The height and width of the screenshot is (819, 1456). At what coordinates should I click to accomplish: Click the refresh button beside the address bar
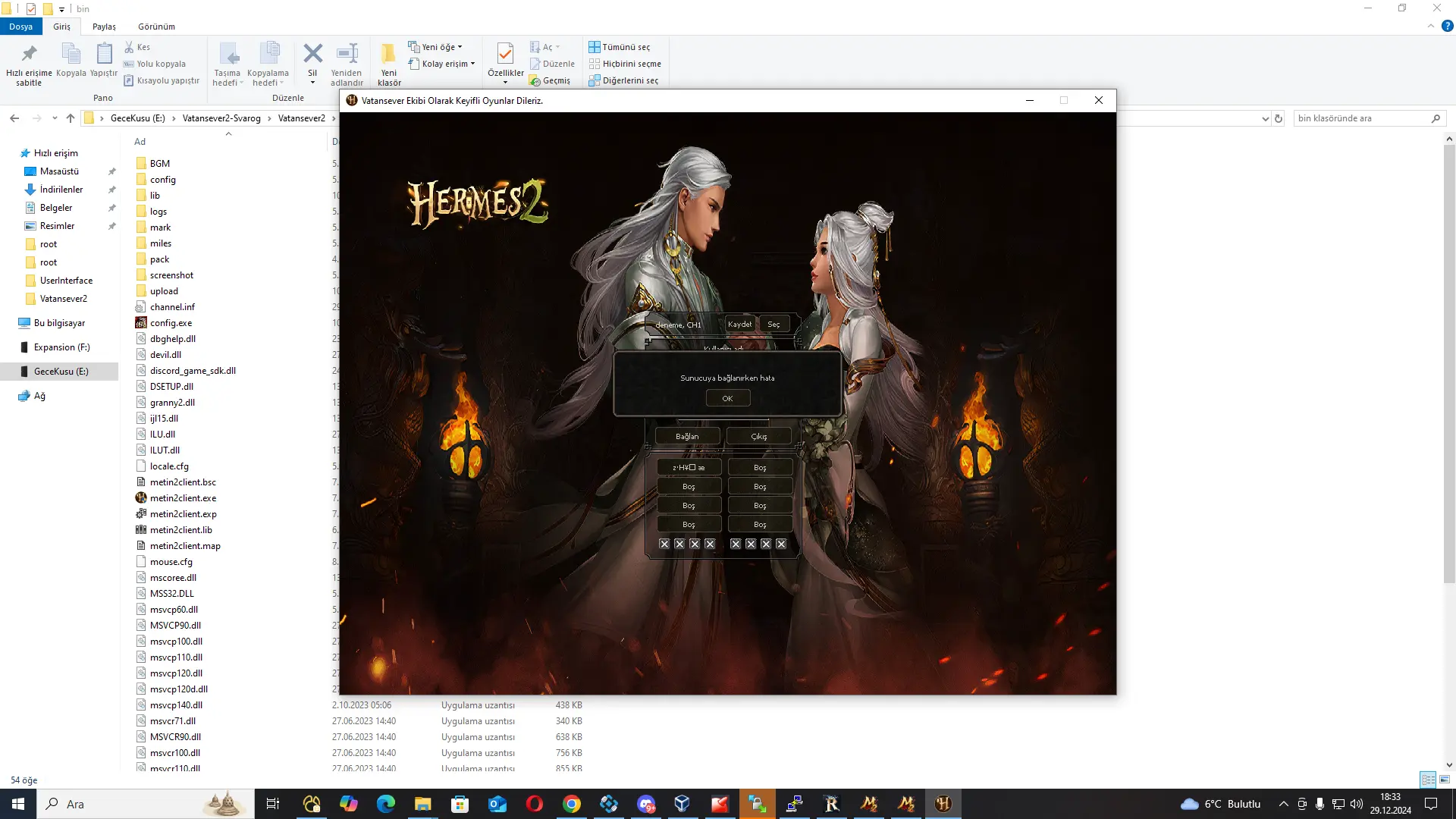1279,118
